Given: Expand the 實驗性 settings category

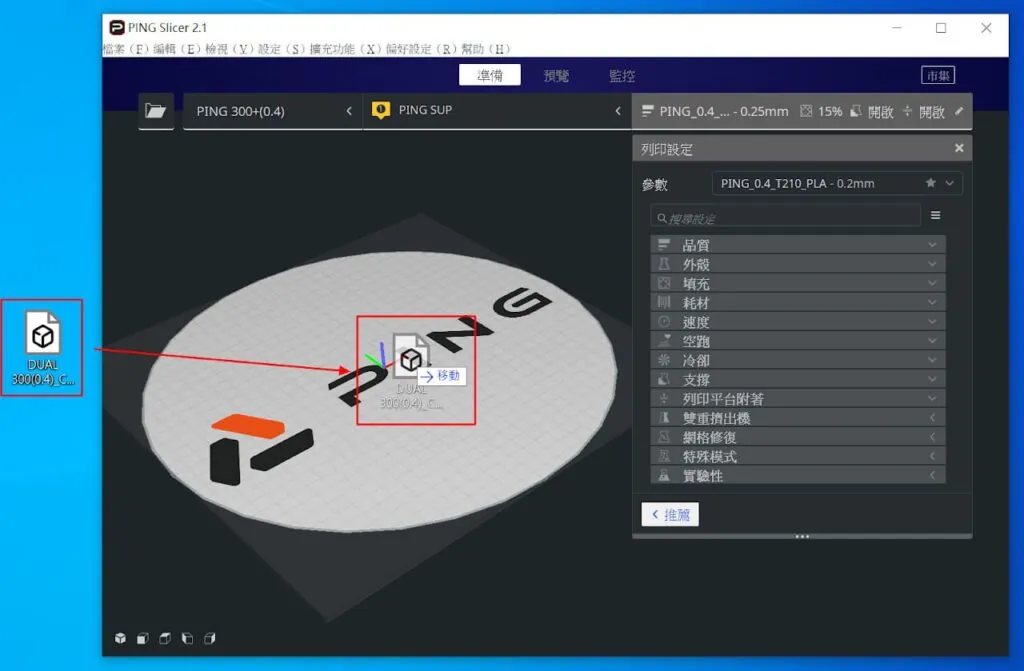Looking at the screenshot, I should click(x=798, y=476).
